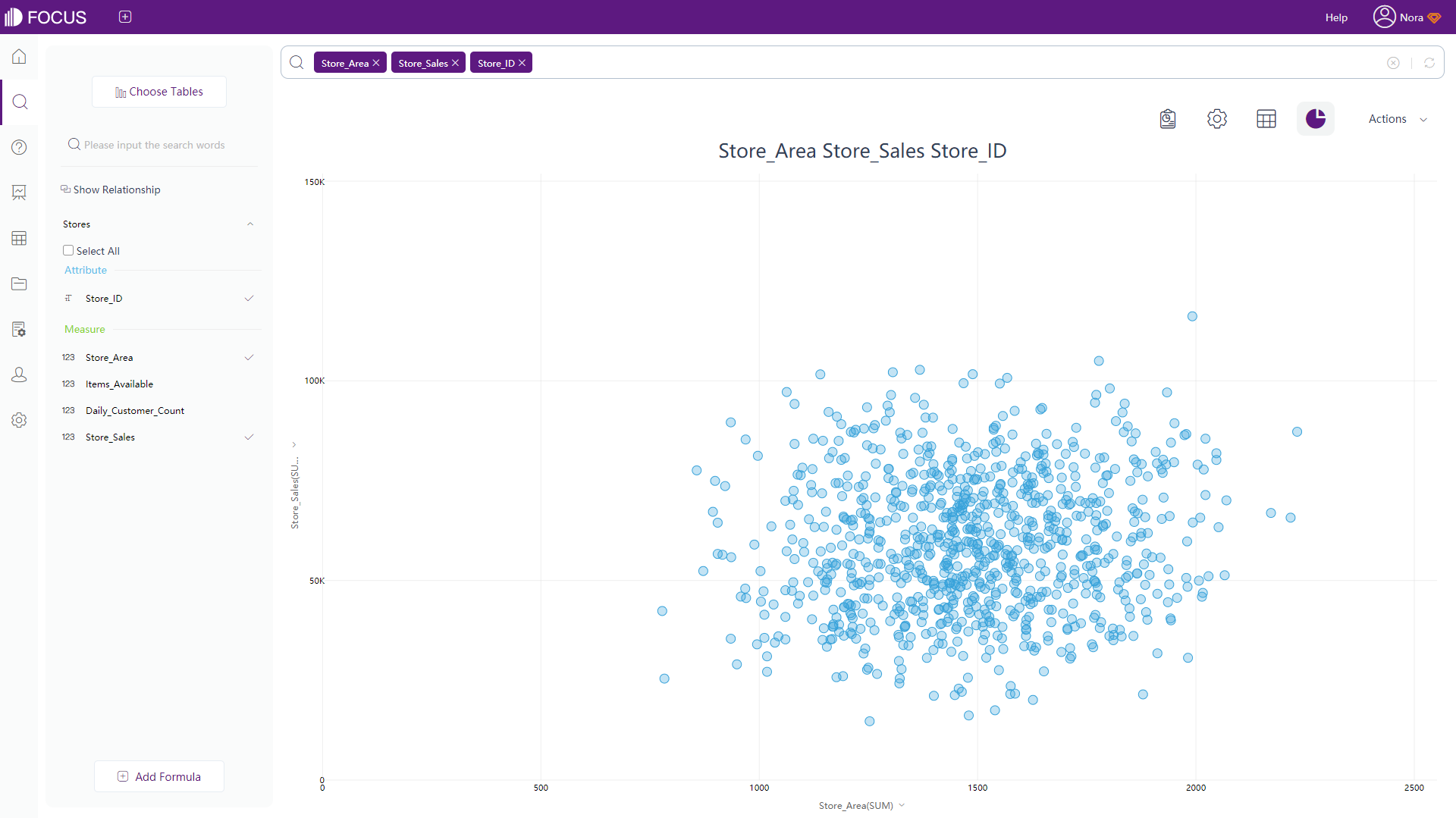
Task: Select the Daily_Customer_Count measure
Action: click(159, 411)
